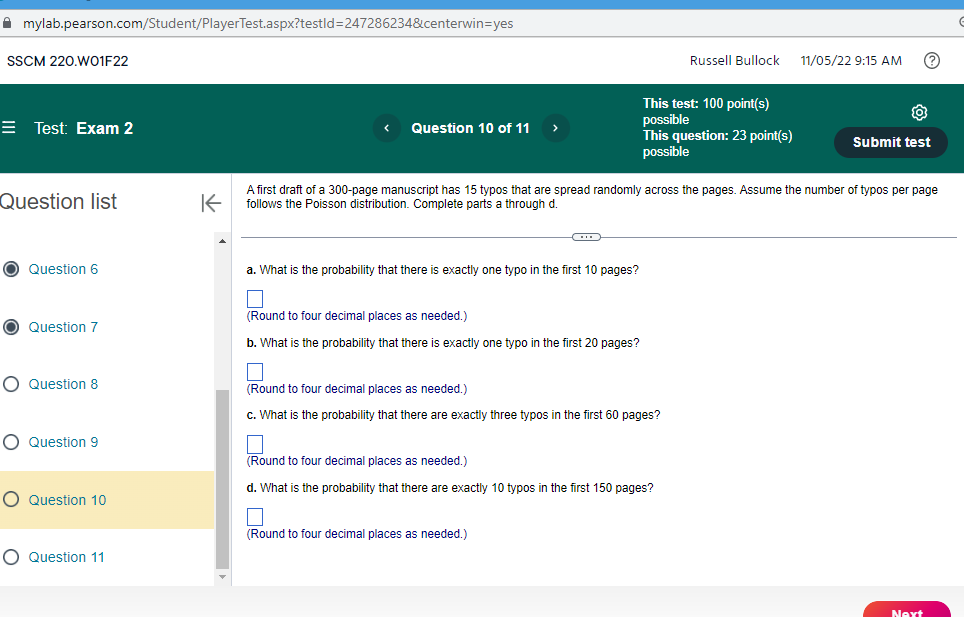
Task: Click "This test: 100 point(s)" text
Action: [706, 103]
